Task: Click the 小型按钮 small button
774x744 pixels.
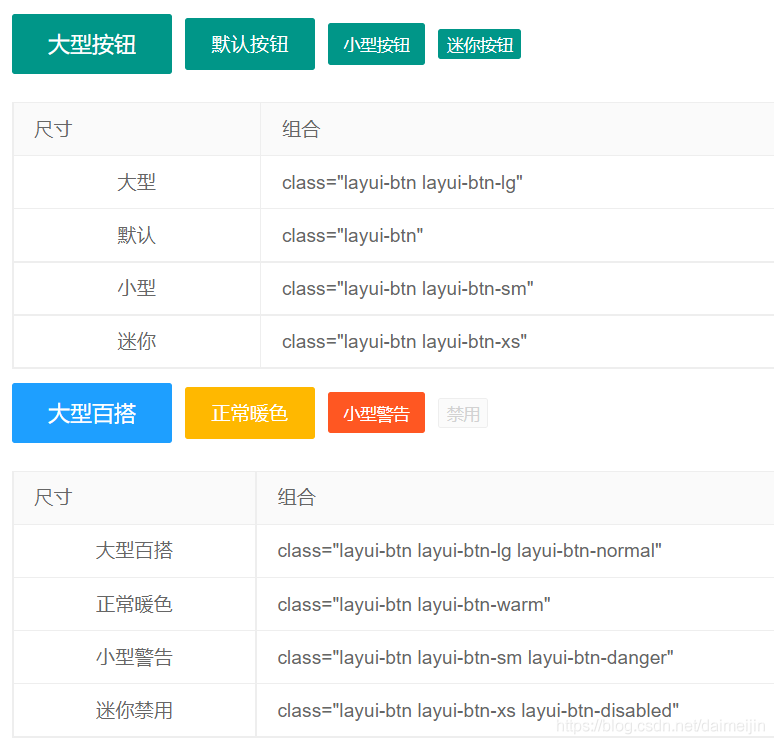Action: click(x=376, y=44)
